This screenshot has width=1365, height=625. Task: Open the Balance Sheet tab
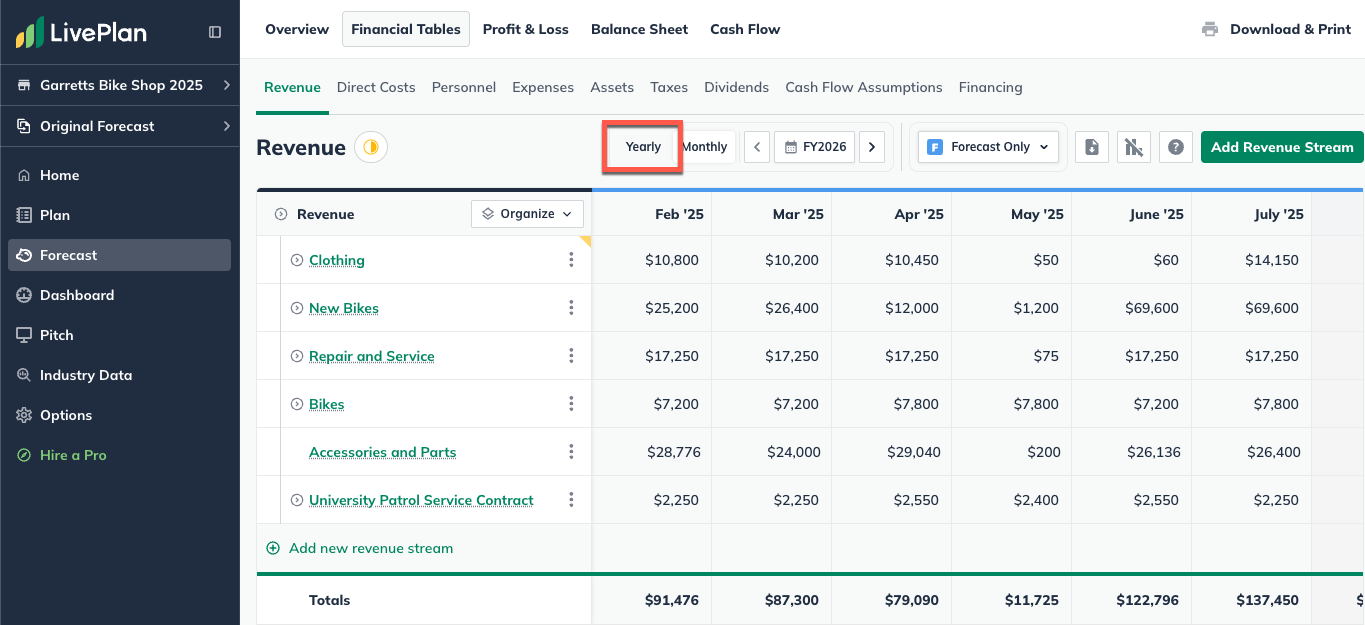640,29
